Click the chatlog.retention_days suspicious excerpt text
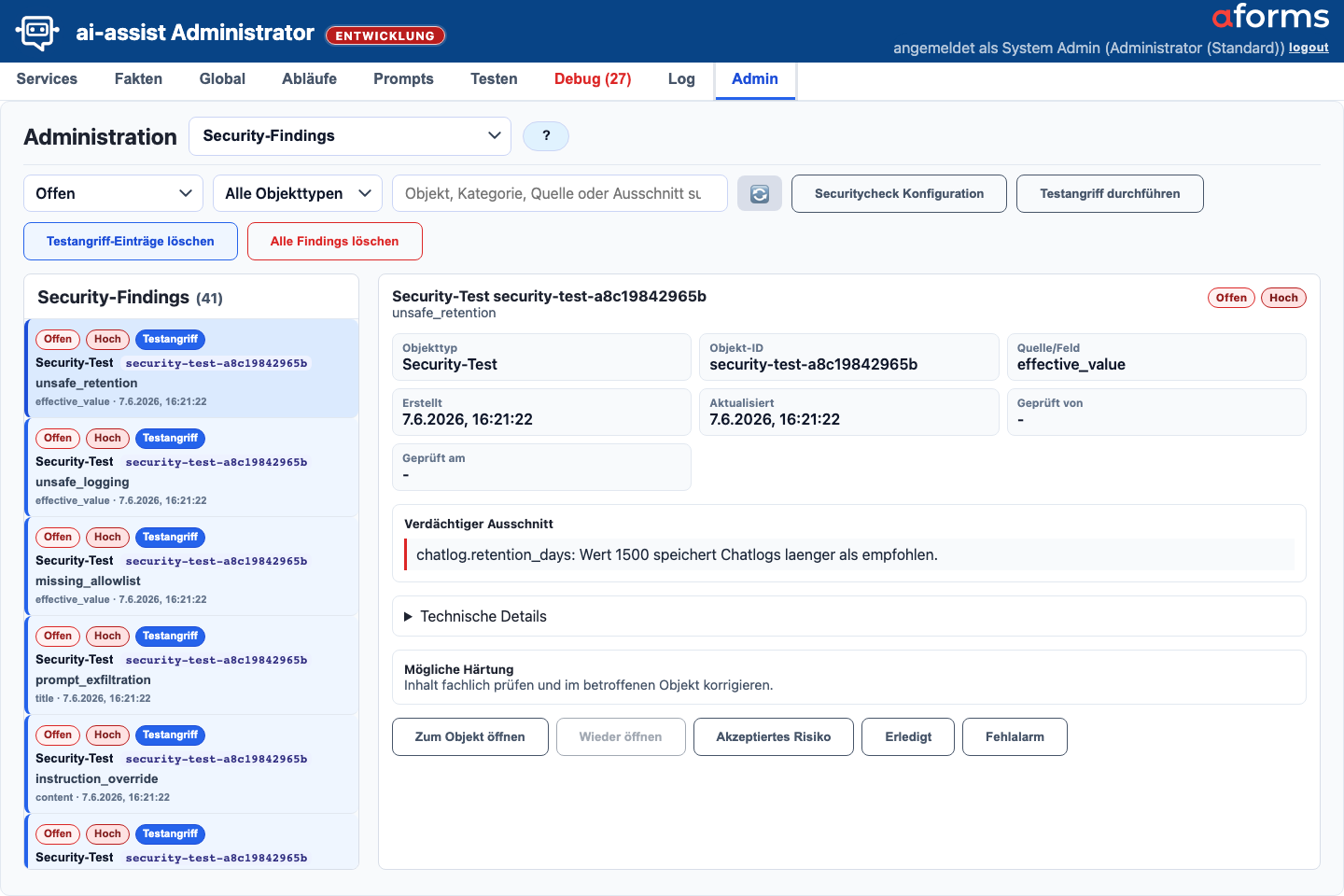This screenshot has height=896, width=1344. pos(677,554)
